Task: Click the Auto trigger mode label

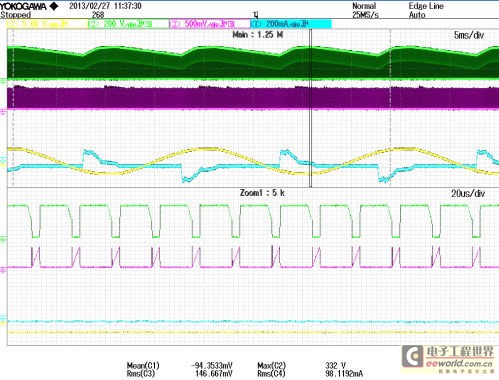Action: coord(417,15)
